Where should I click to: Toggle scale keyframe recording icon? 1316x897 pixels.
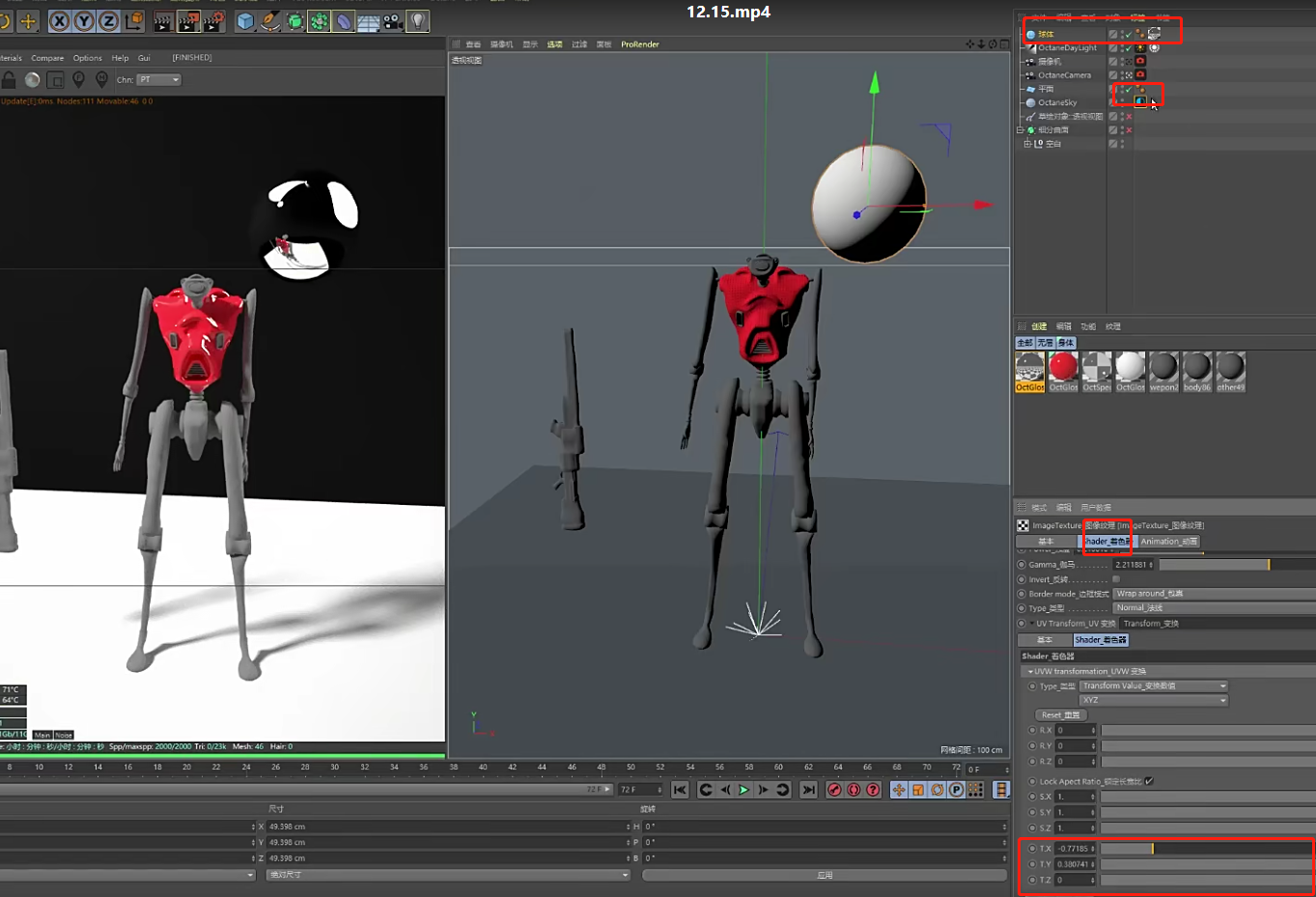[918, 790]
